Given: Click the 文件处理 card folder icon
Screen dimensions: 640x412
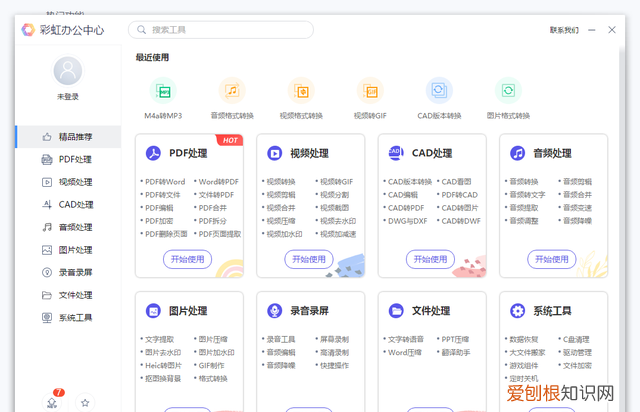Looking at the screenshot, I should (396, 311).
